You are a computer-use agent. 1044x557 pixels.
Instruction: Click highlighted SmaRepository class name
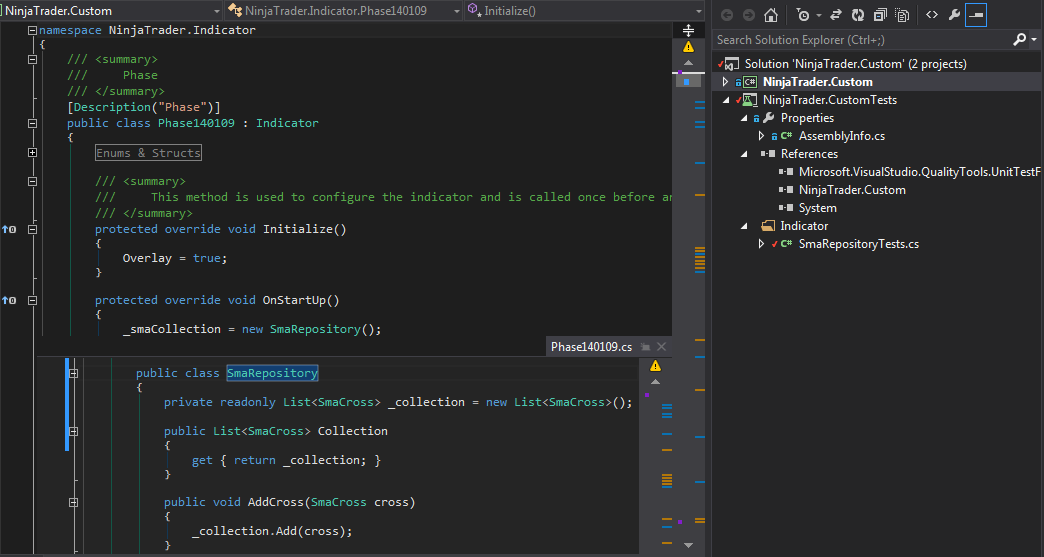(x=272, y=373)
